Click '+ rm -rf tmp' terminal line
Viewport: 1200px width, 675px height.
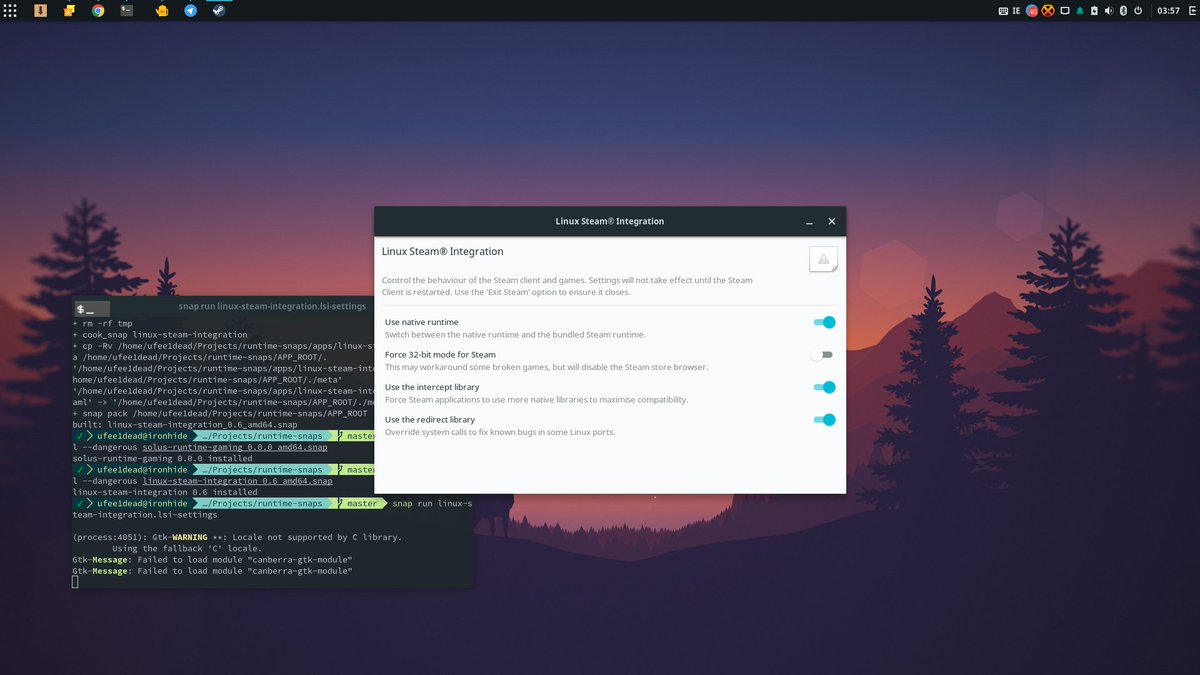click(x=102, y=323)
